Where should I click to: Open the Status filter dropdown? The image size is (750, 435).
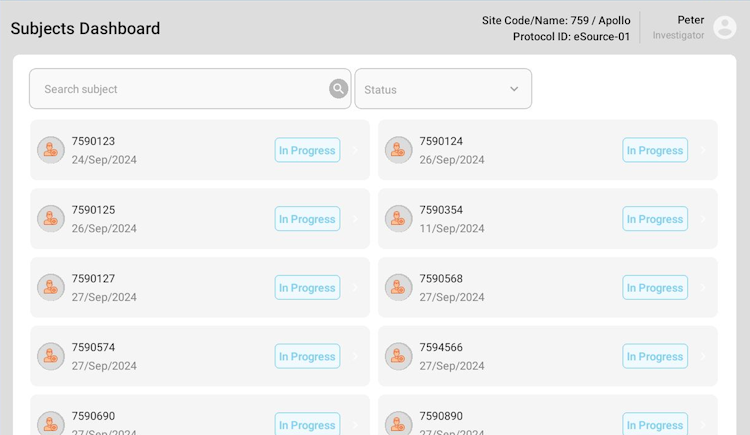click(443, 89)
